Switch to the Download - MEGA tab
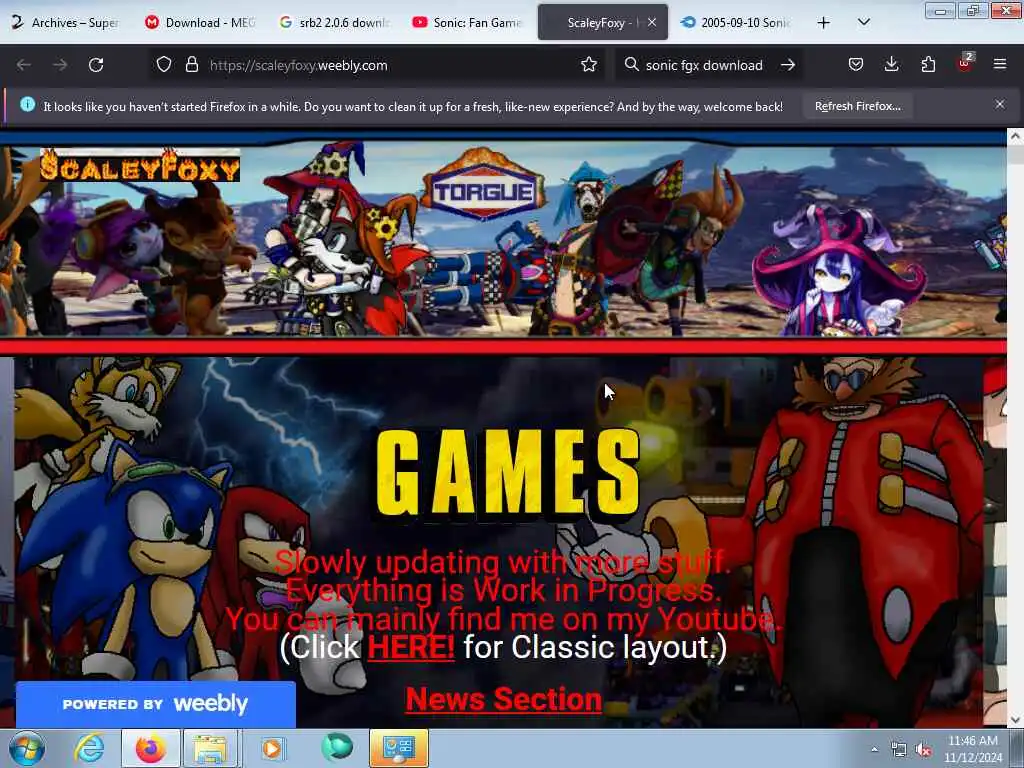The height and width of the screenshot is (768, 1024). (x=200, y=23)
